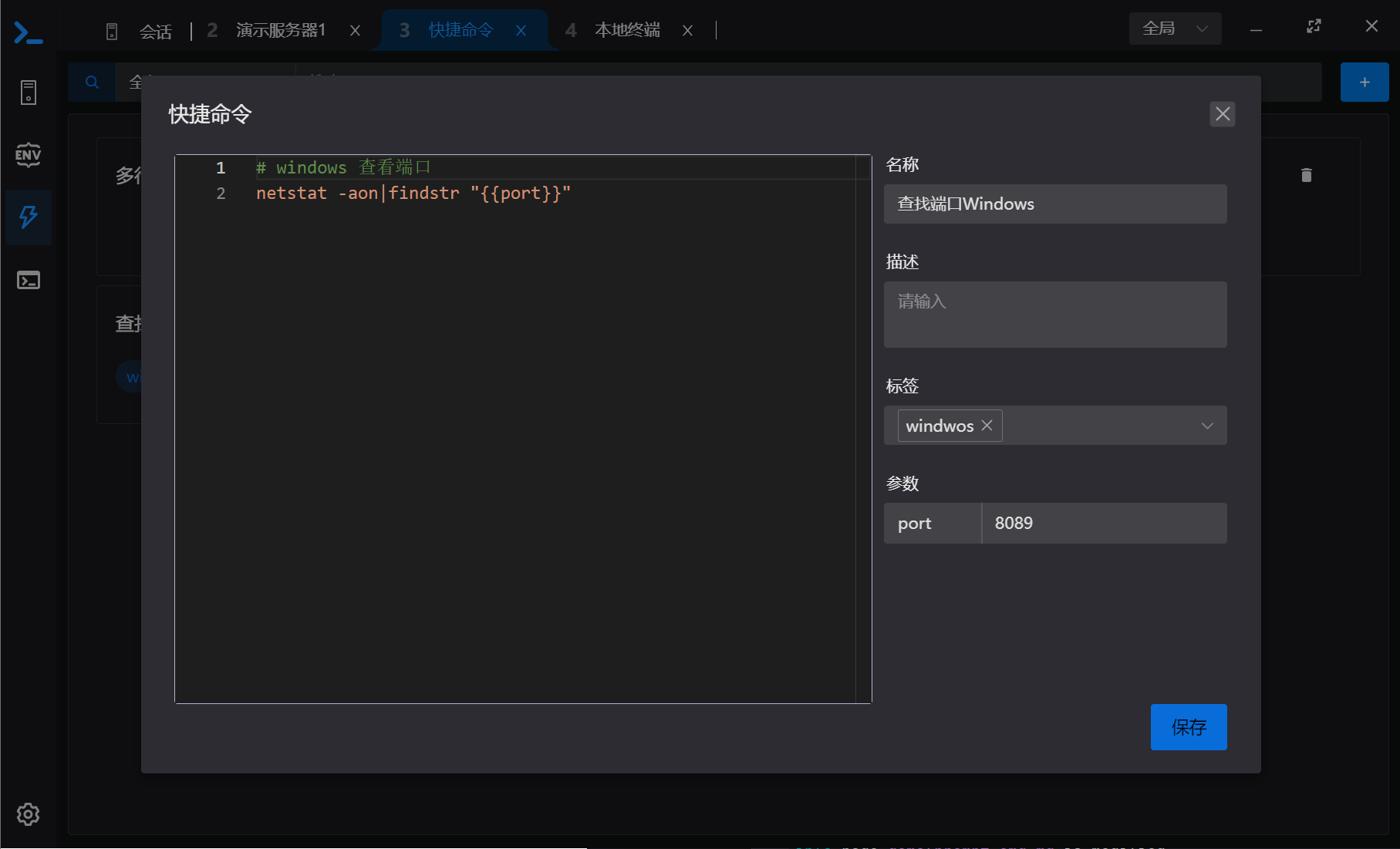Switch to the 演示服务器1 tab
The width and height of the screenshot is (1400, 849).
click(281, 30)
